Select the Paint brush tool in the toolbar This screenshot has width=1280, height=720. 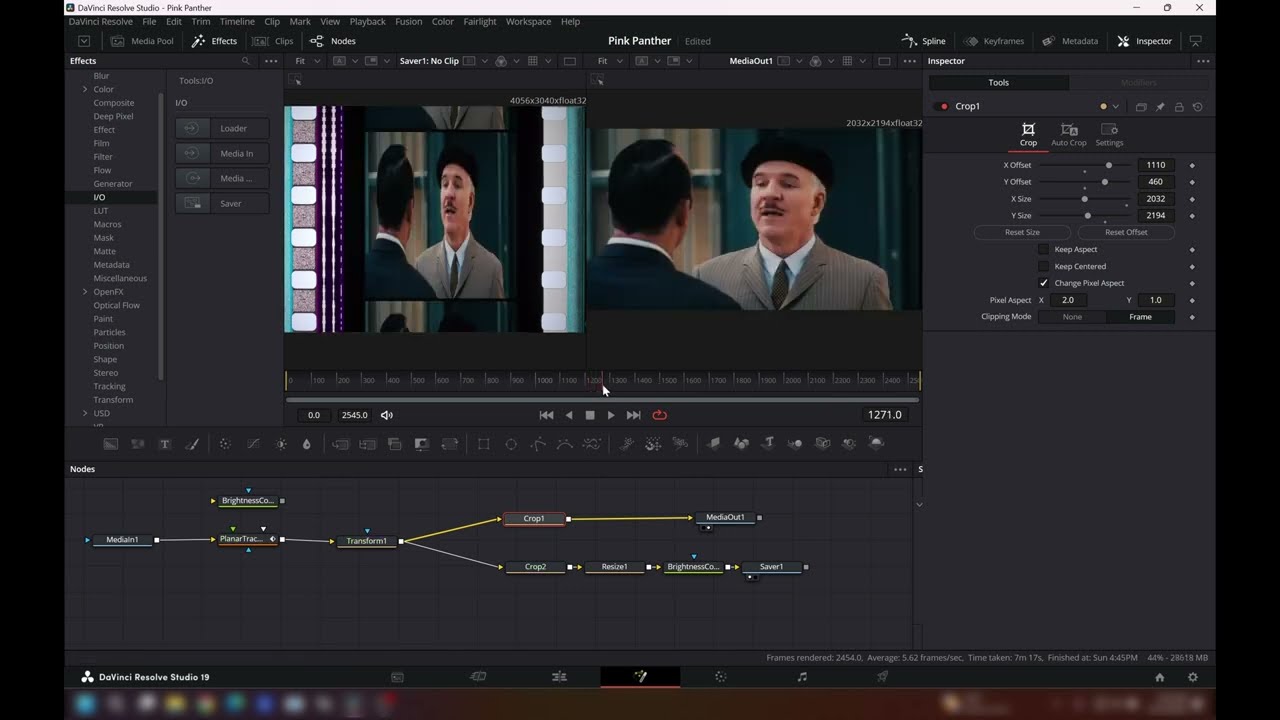pyautogui.click(x=193, y=444)
